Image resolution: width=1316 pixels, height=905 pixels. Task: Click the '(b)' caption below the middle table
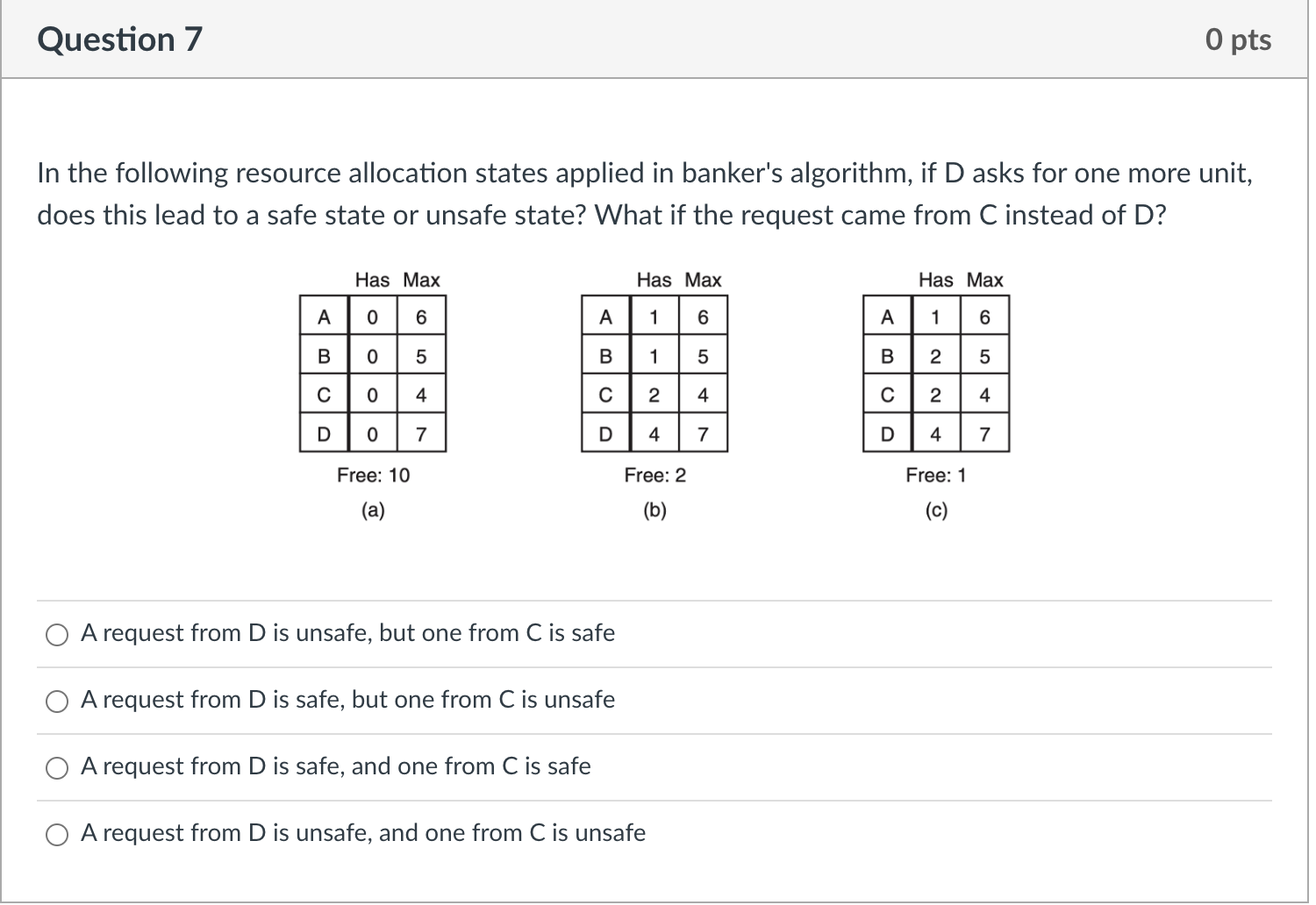[x=654, y=510]
